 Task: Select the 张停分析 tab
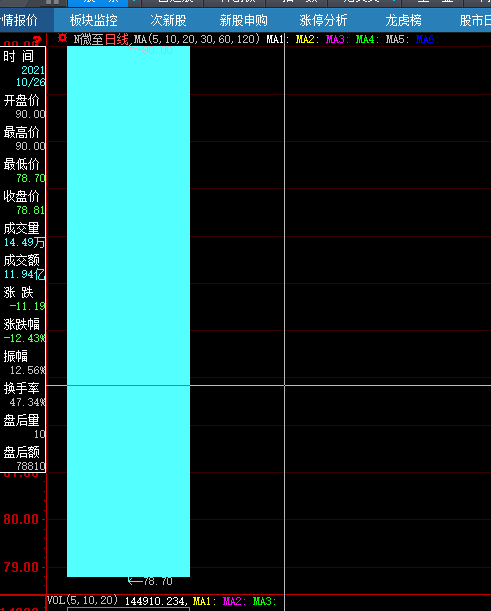point(323,20)
